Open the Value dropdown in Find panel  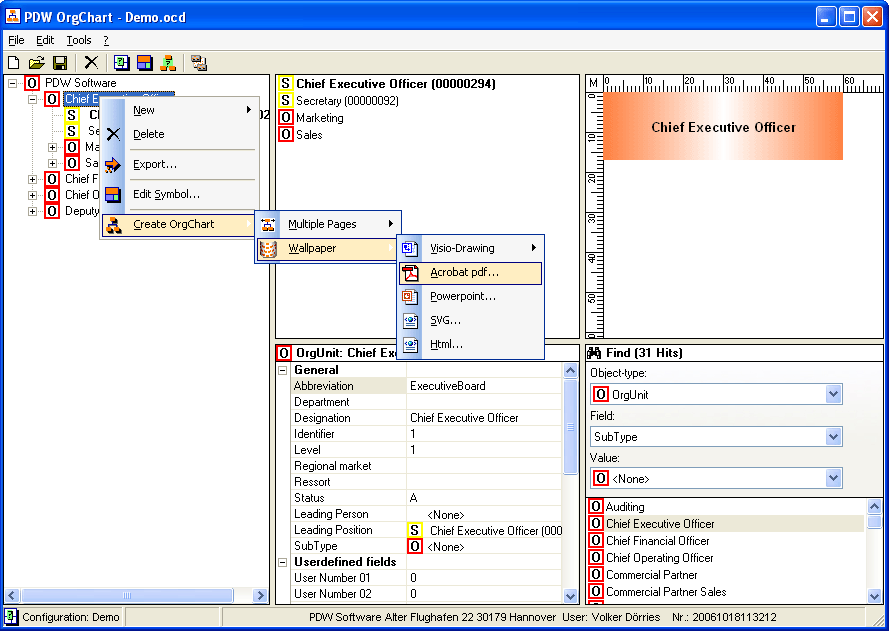tap(834, 479)
